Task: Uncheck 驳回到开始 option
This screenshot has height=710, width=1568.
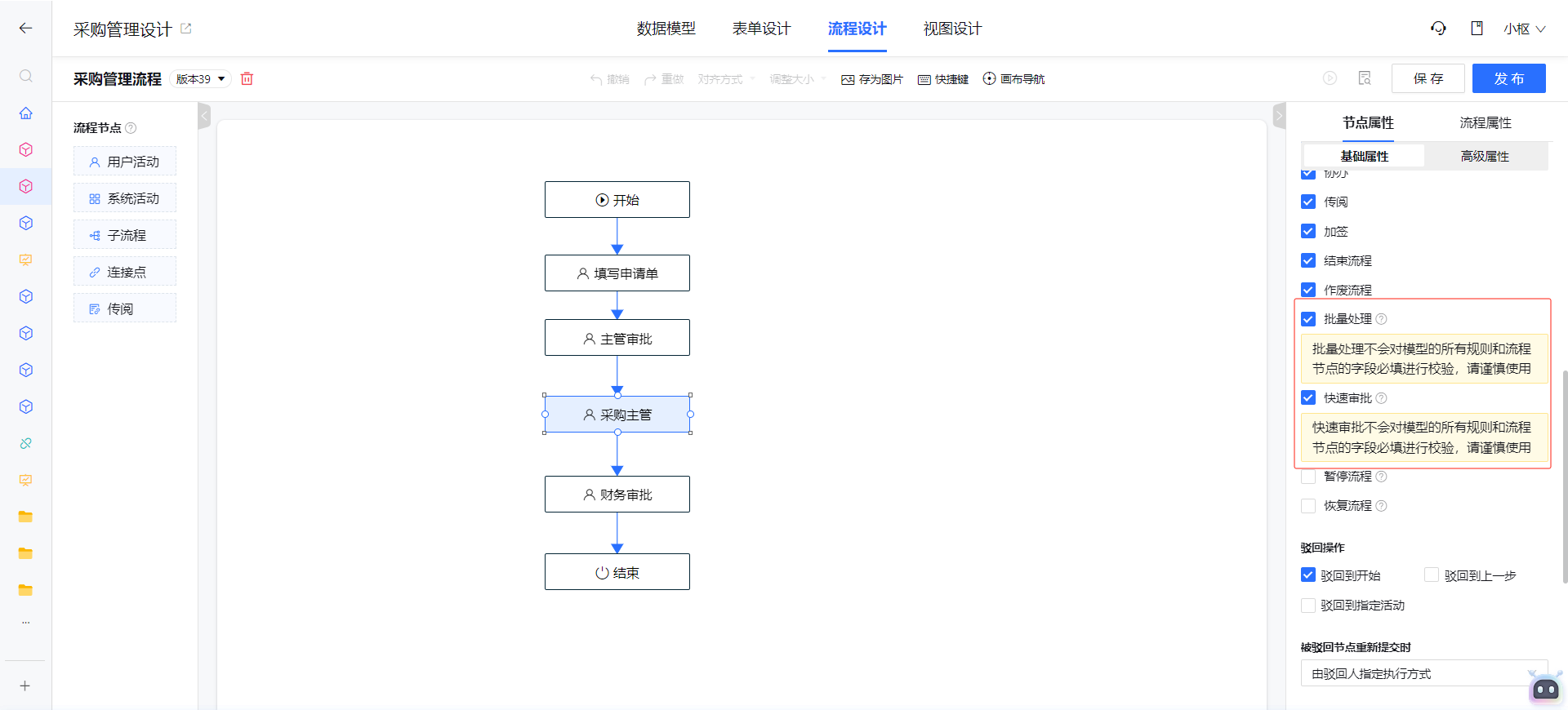Action: [x=1308, y=575]
